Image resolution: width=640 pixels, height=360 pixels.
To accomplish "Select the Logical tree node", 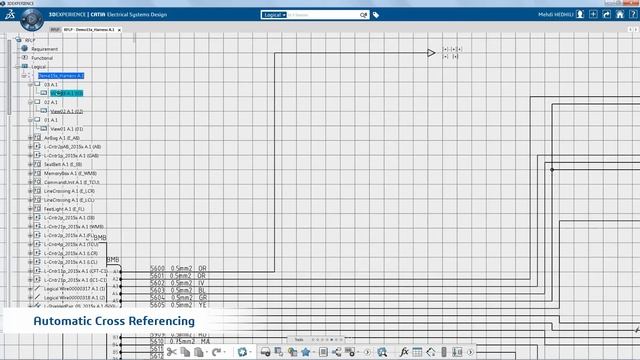I will (39, 67).
